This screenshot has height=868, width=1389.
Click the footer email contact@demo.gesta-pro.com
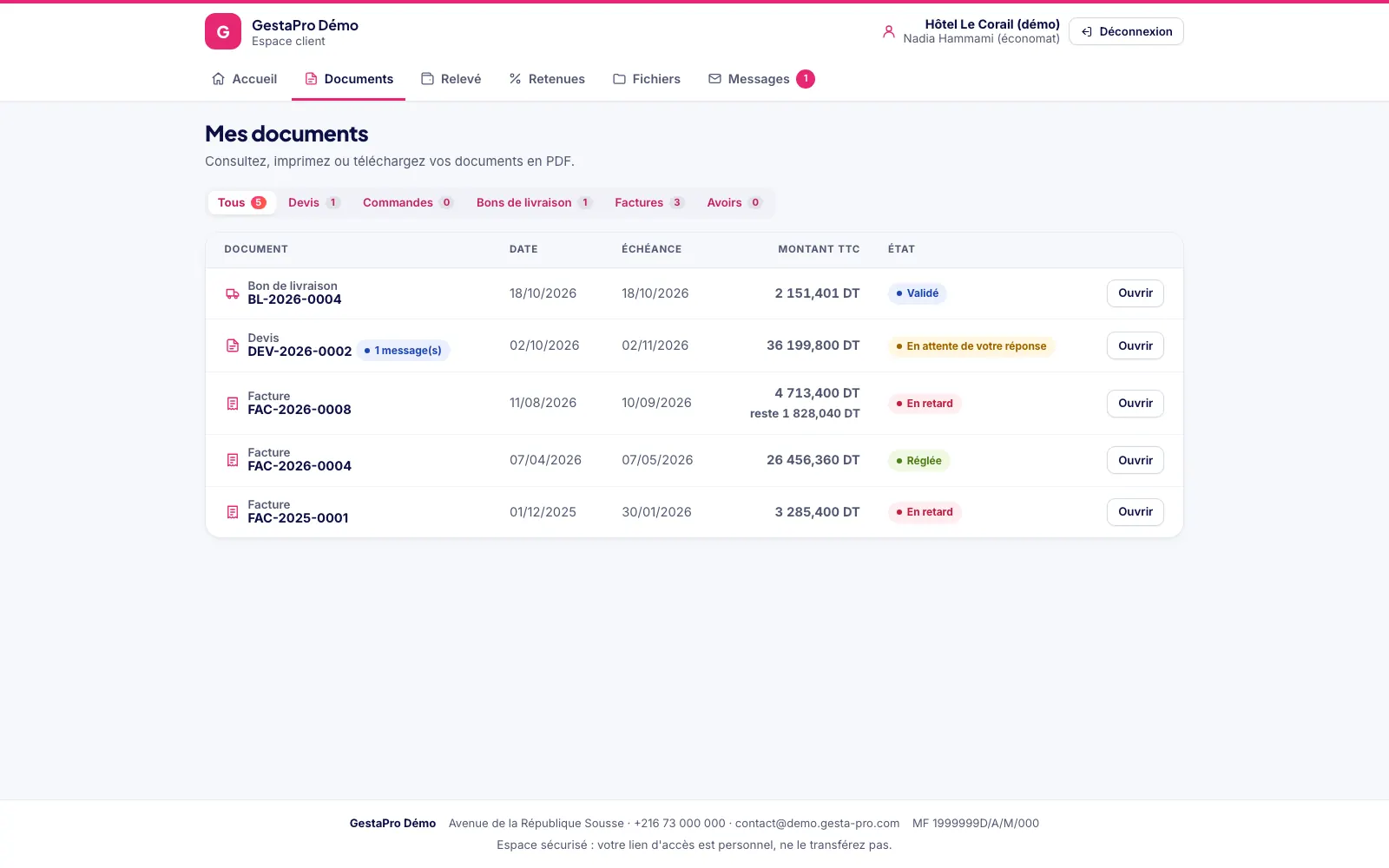click(x=817, y=824)
